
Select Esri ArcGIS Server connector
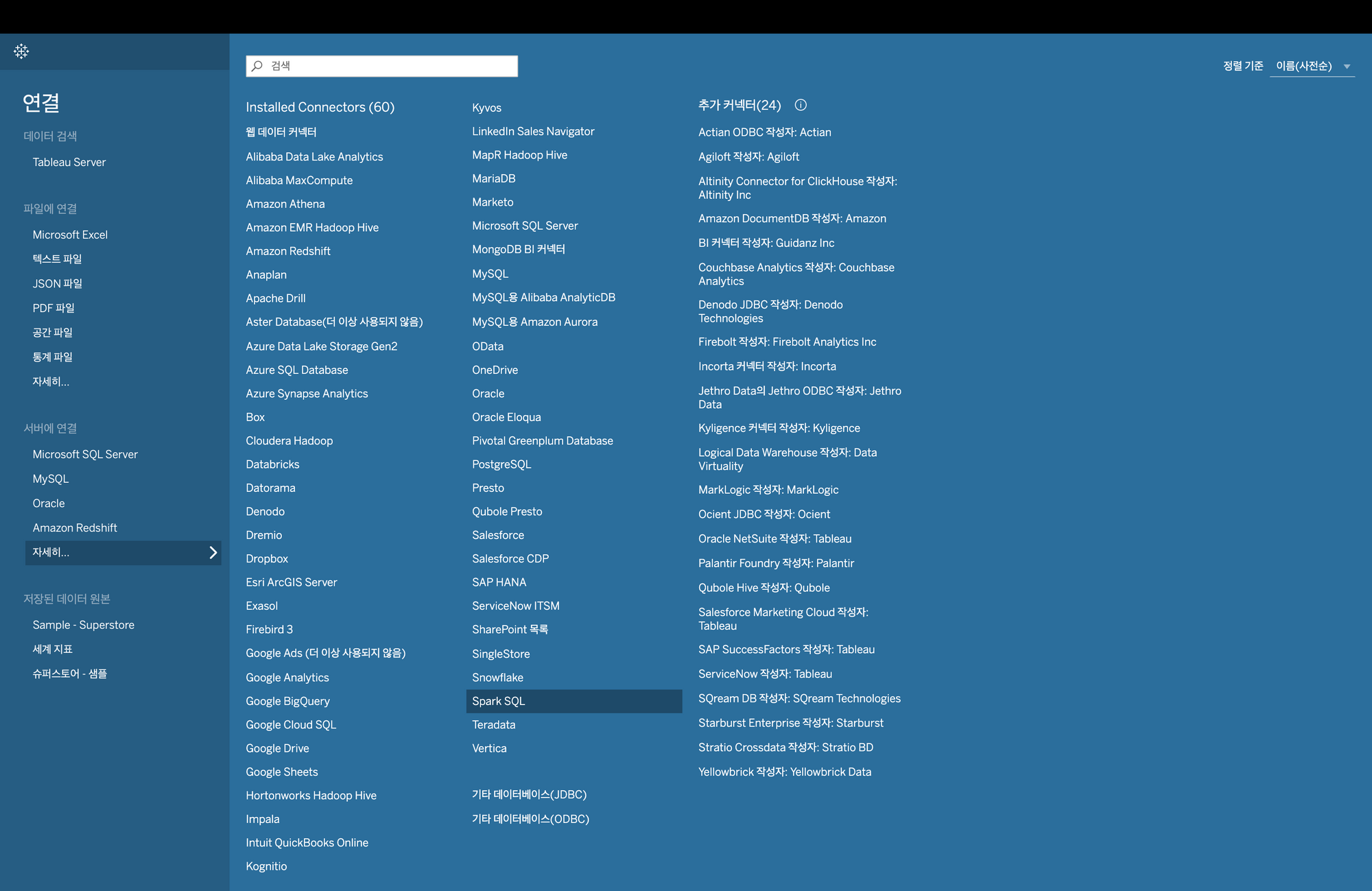click(292, 583)
